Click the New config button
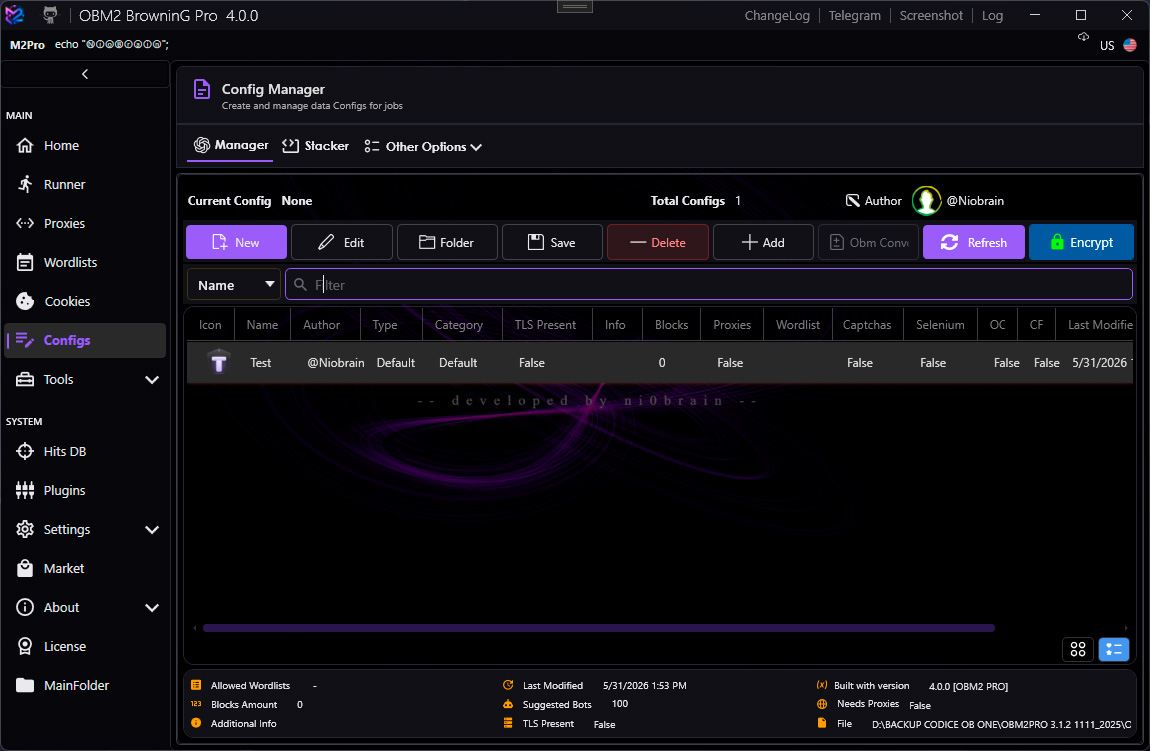The height and width of the screenshot is (751, 1150). (x=236, y=242)
